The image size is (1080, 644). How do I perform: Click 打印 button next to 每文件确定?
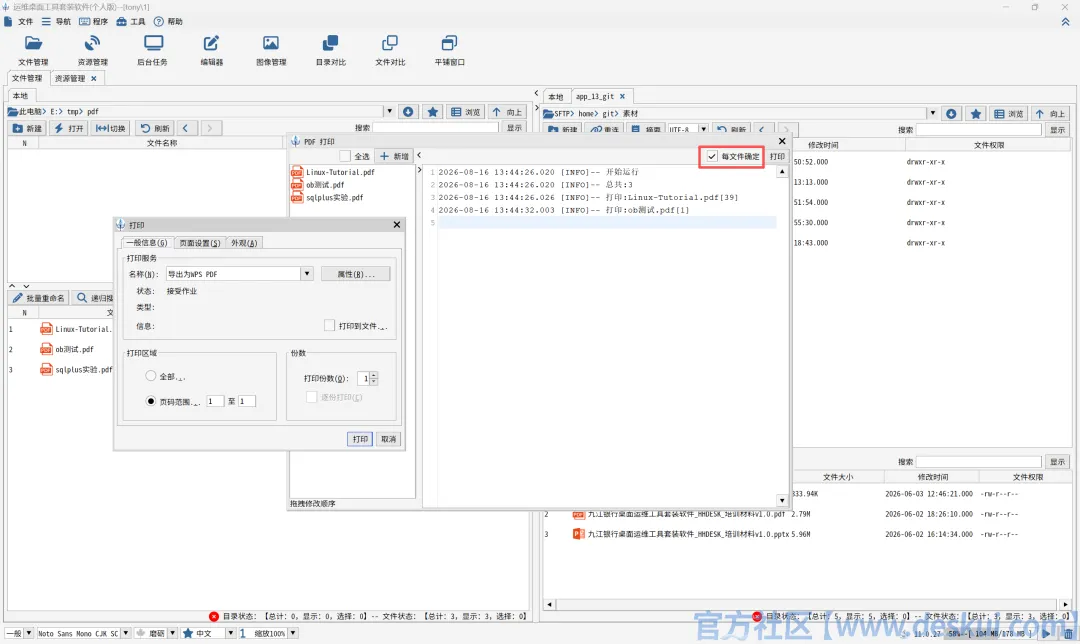pos(777,156)
